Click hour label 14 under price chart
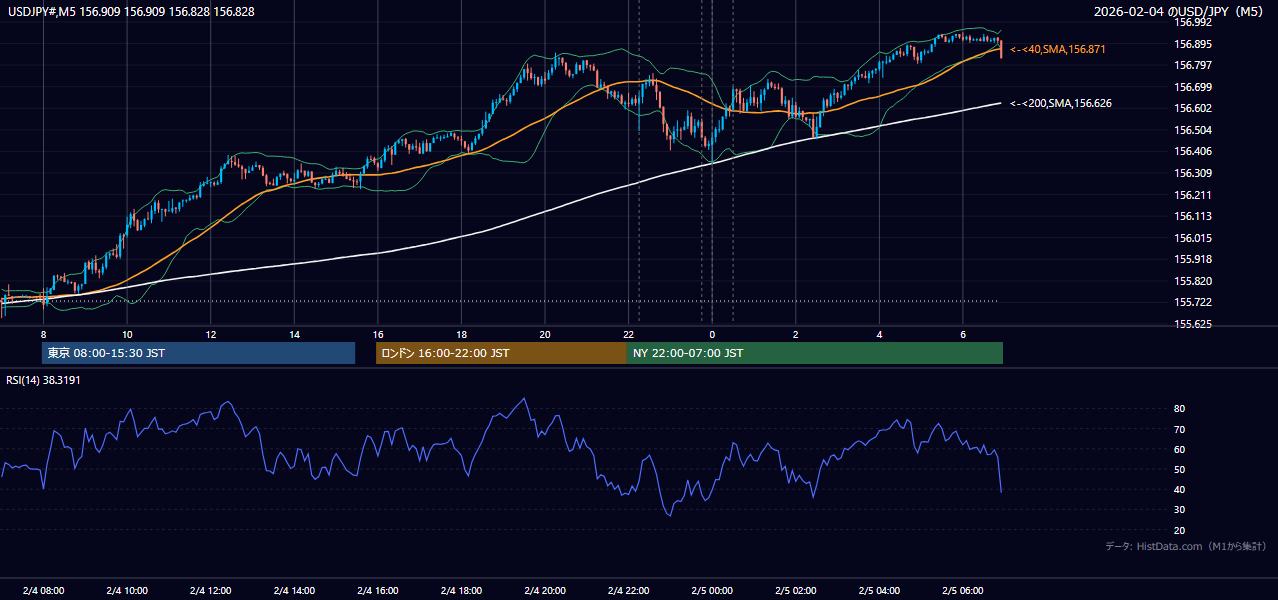 (294, 334)
